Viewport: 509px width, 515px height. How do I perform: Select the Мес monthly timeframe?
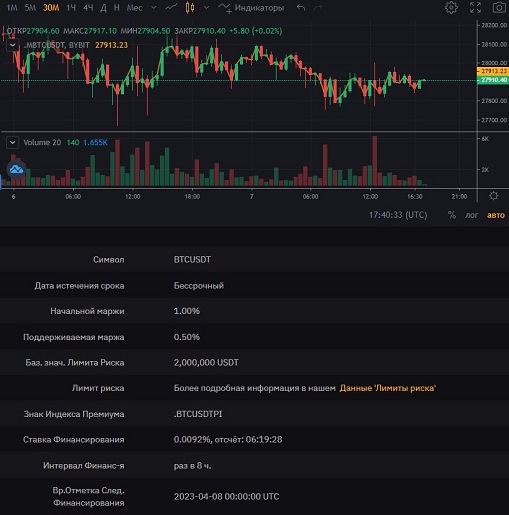(134, 8)
